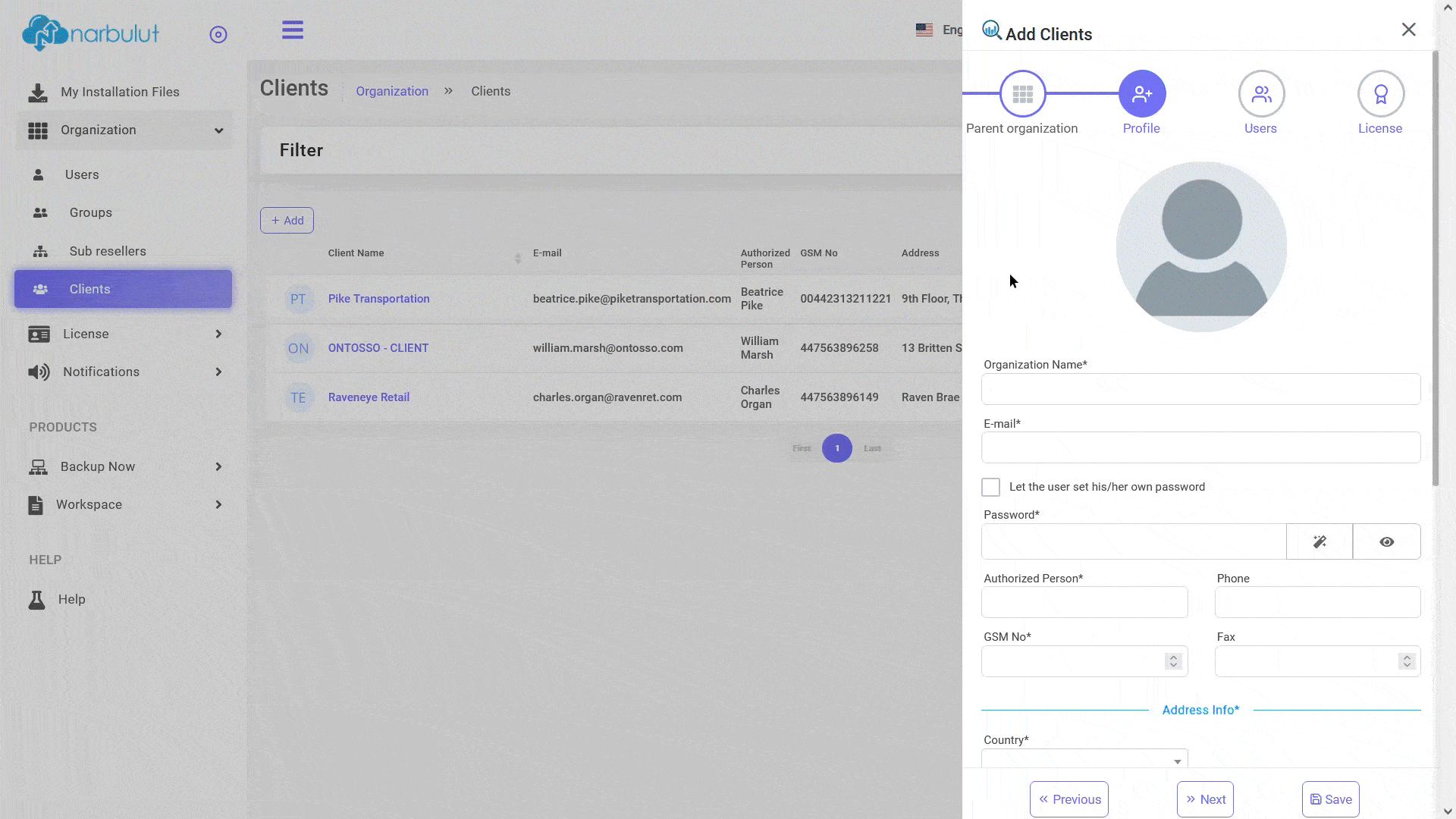
Task: Click the Workspace document icon
Action: click(36, 505)
